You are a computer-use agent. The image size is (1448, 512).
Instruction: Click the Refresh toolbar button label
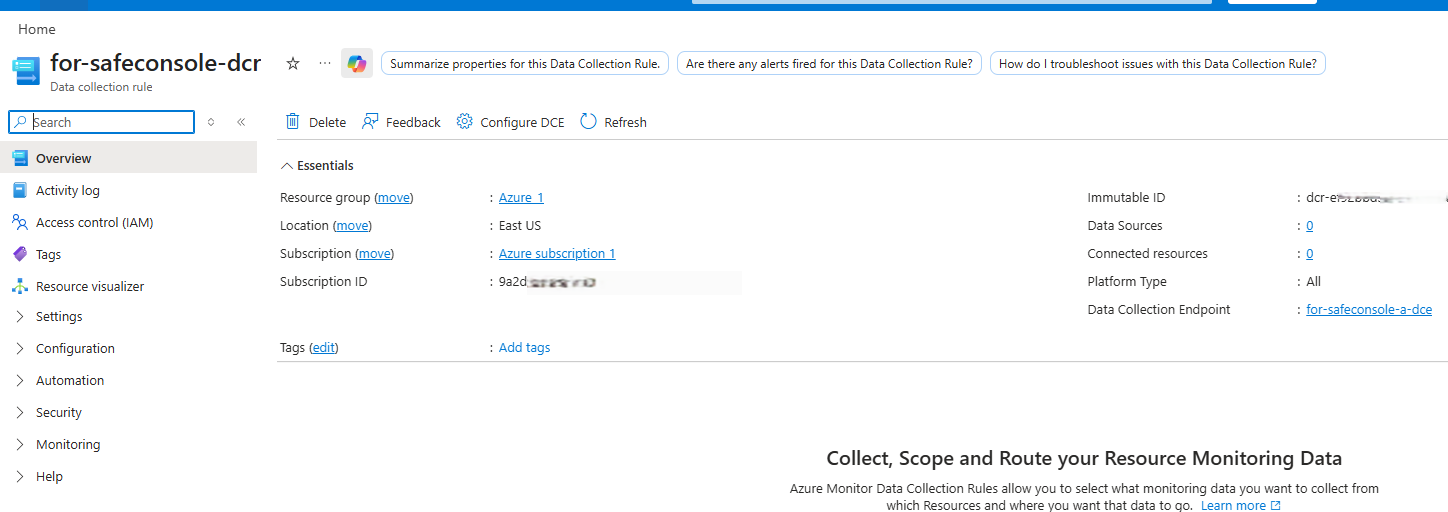[625, 122]
